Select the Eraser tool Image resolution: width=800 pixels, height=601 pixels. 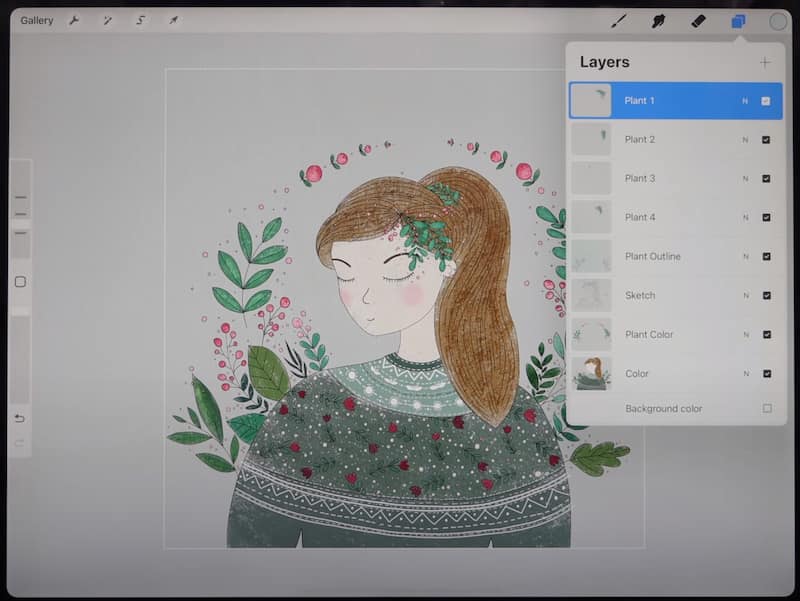click(x=696, y=20)
